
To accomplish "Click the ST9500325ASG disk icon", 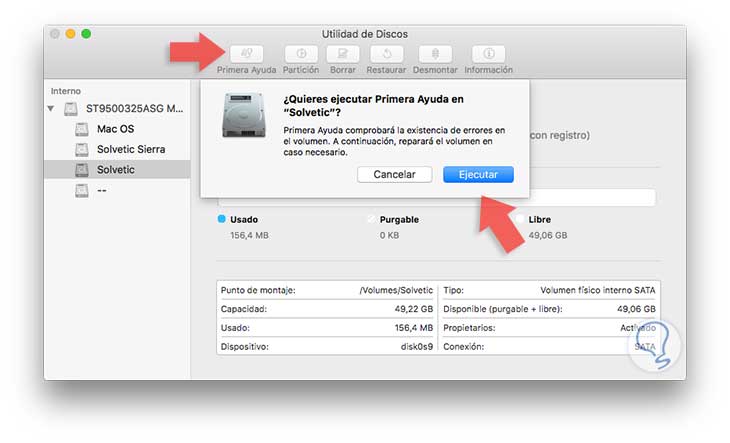I will click(x=71, y=109).
